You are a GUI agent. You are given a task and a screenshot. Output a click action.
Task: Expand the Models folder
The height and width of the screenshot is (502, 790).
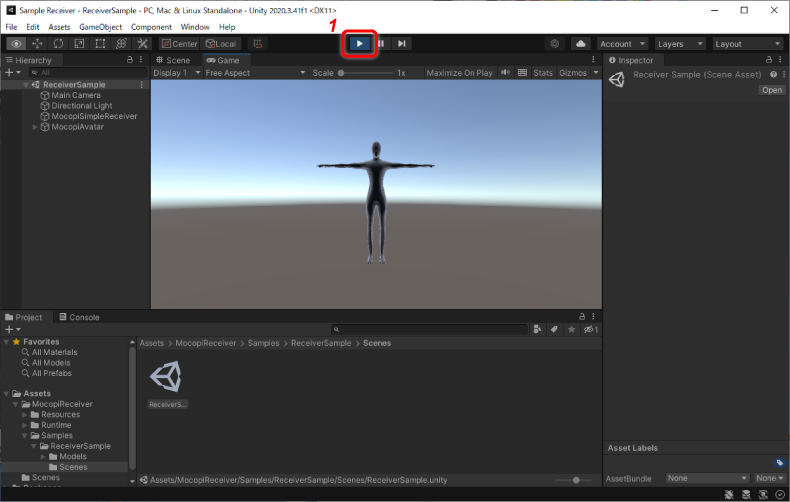point(43,457)
